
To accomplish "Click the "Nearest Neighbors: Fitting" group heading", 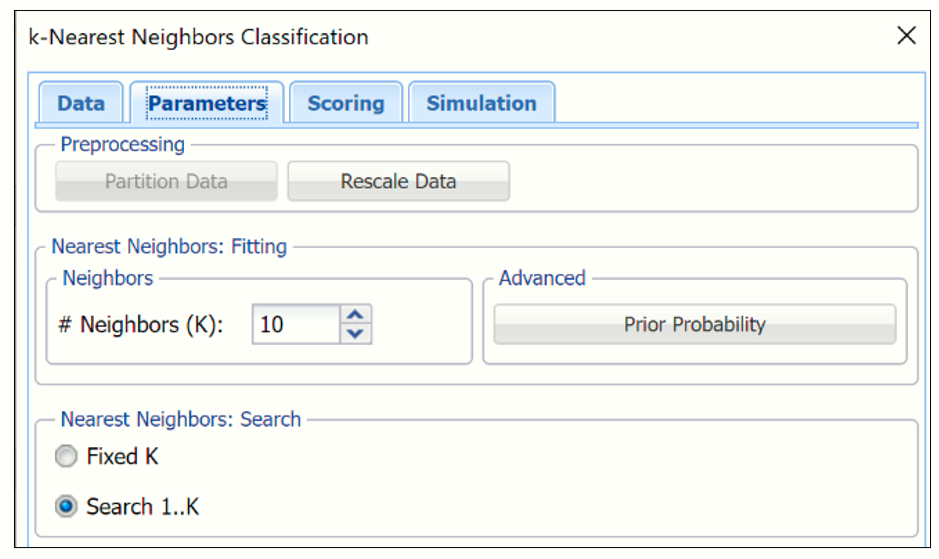I will [x=169, y=246].
